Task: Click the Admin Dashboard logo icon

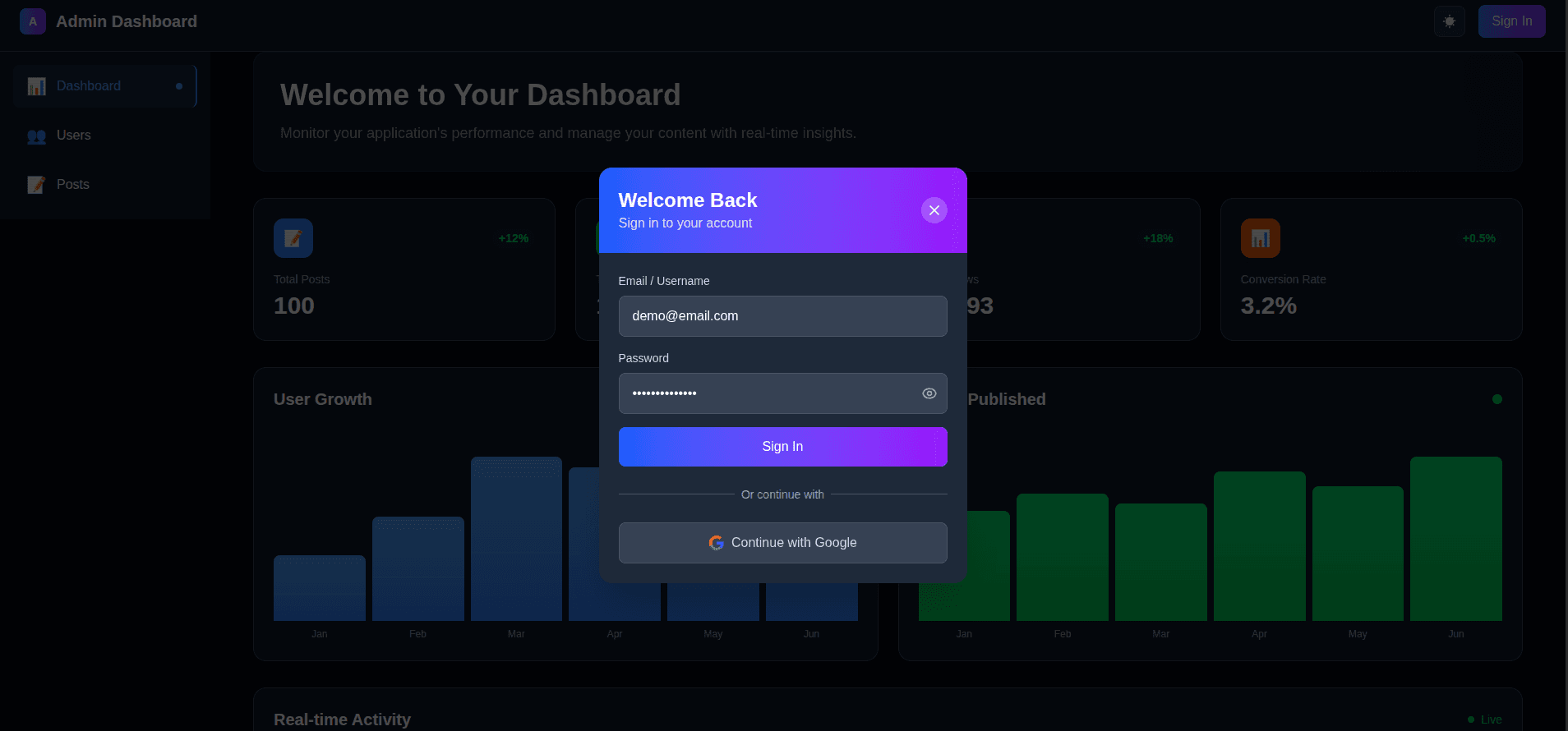Action: point(32,21)
